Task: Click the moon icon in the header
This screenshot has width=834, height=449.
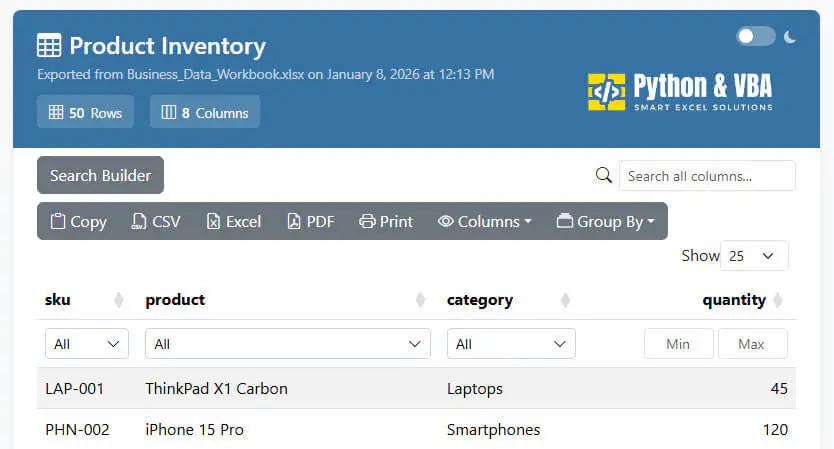Action: (790, 37)
